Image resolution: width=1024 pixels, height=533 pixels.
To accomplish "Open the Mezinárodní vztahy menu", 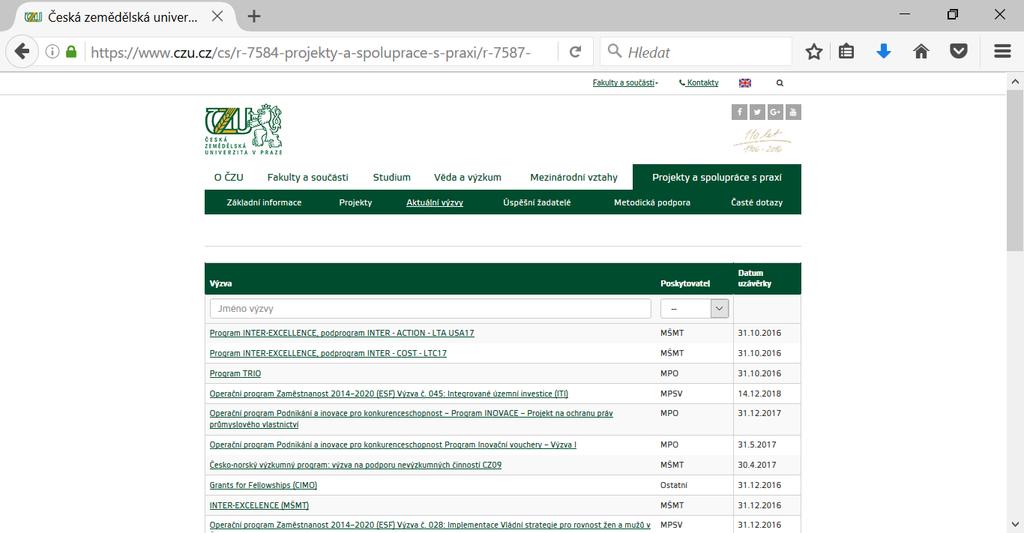I will tap(573, 177).
